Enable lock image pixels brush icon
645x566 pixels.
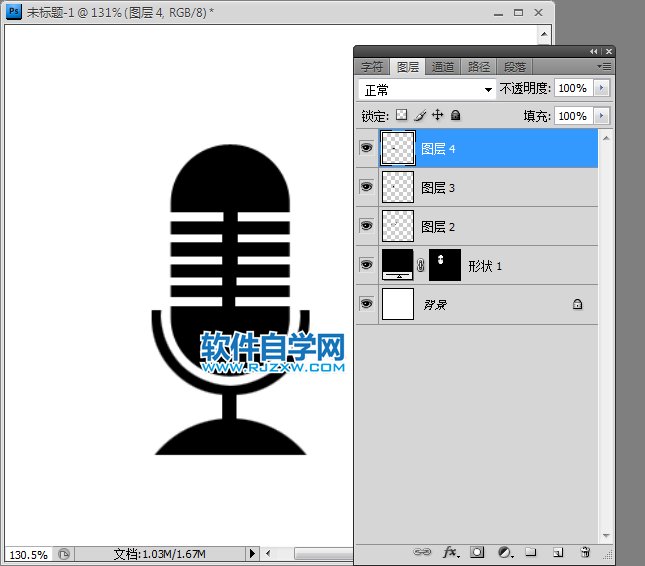point(420,115)
